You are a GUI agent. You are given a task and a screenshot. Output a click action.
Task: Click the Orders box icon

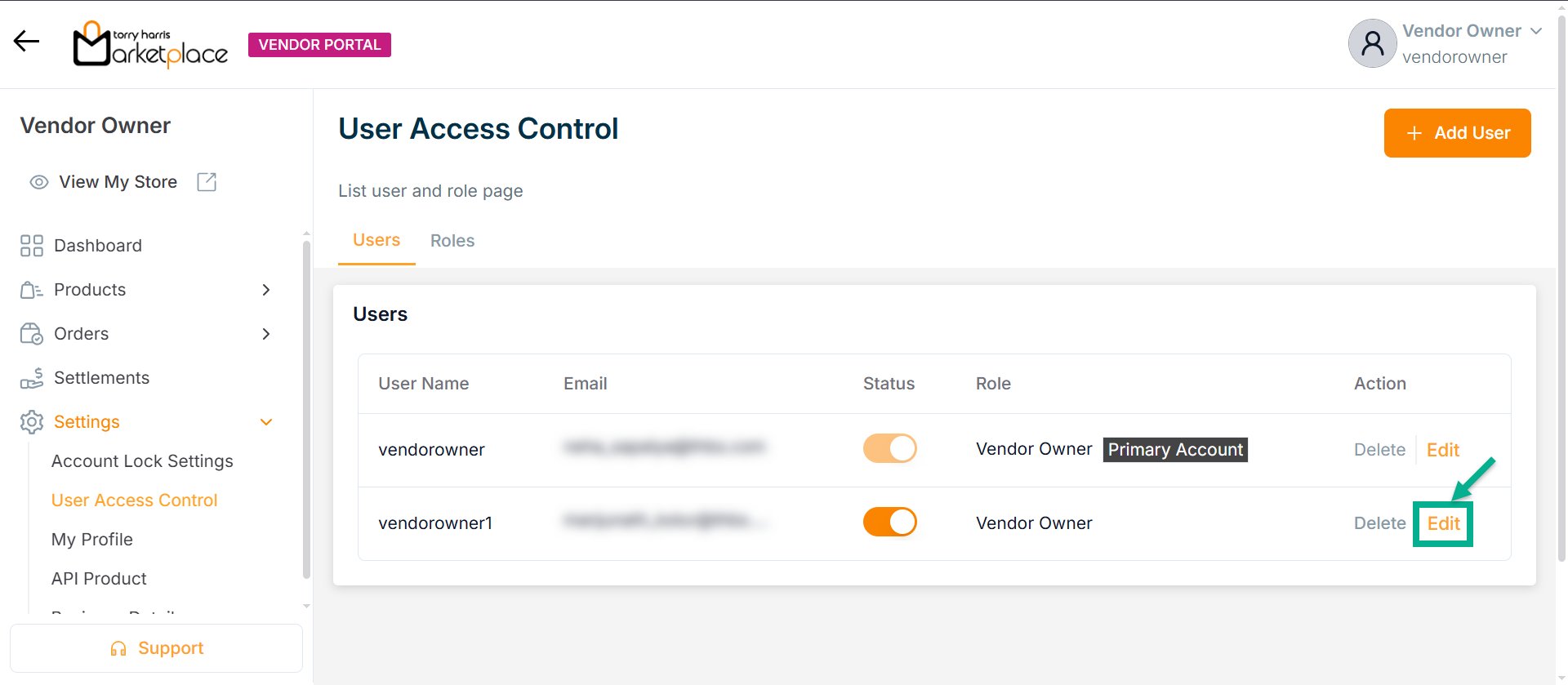click(x=32, y=334)
